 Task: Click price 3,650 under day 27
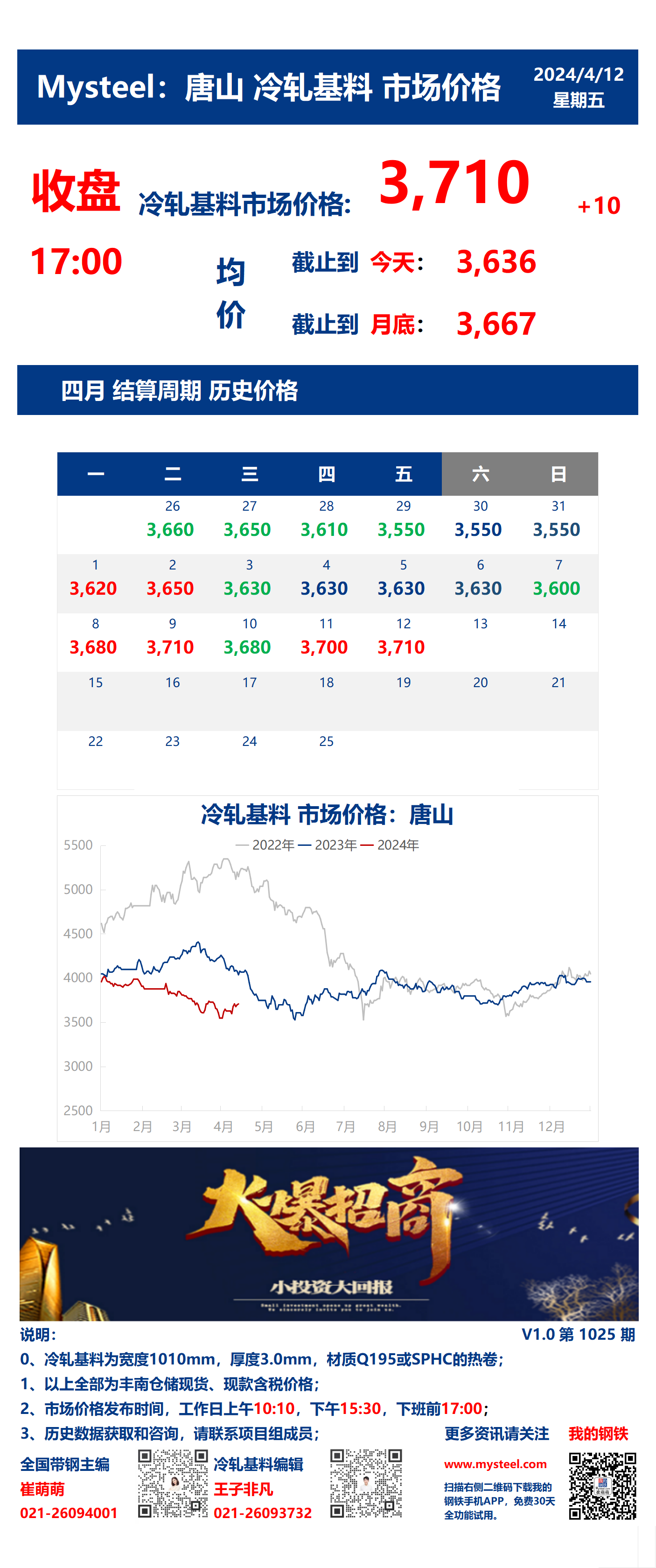(x=247, y=529)
